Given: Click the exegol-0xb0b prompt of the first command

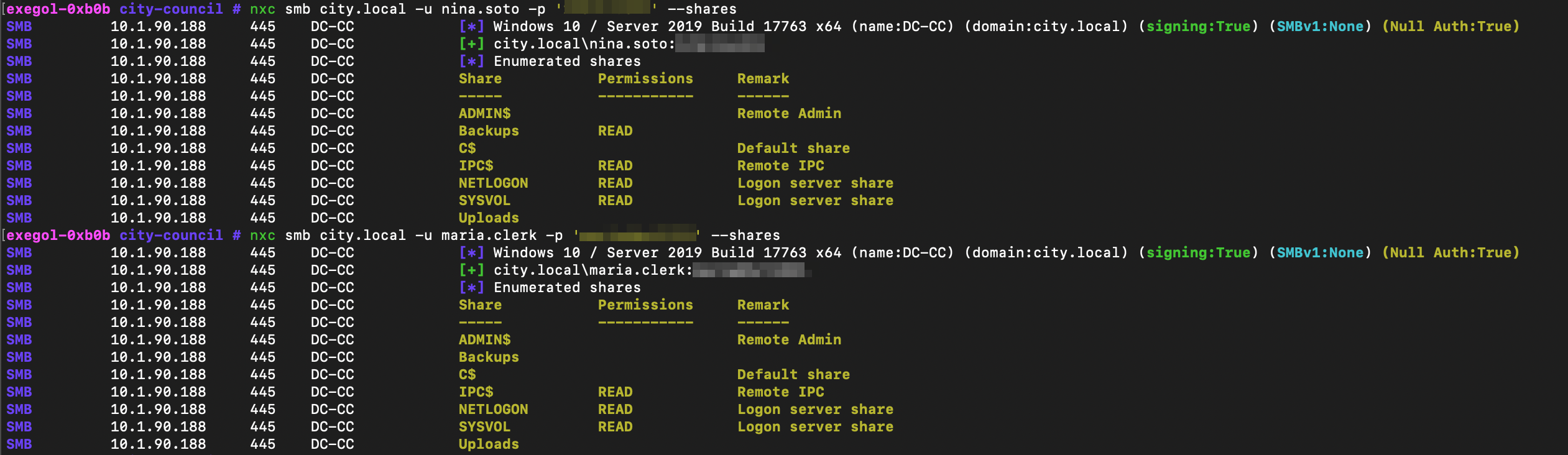Looking at the screenshot, I should click(x=58, y=9).
